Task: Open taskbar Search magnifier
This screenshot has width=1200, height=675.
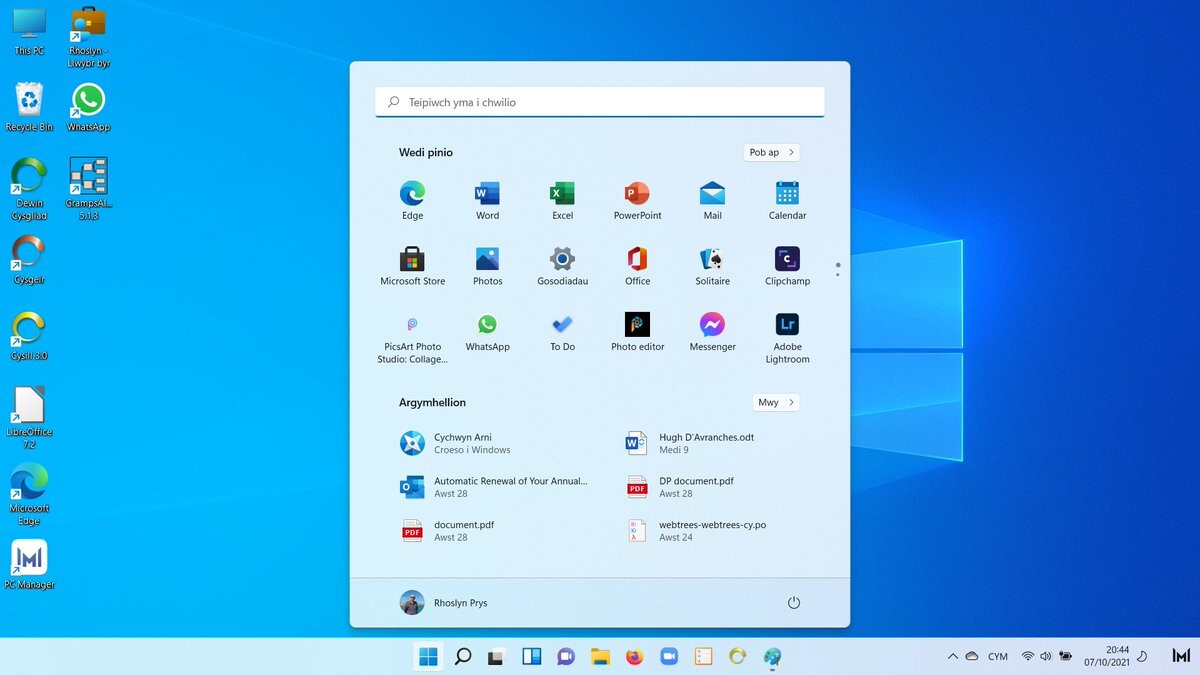Action: (x=463, y=656)
